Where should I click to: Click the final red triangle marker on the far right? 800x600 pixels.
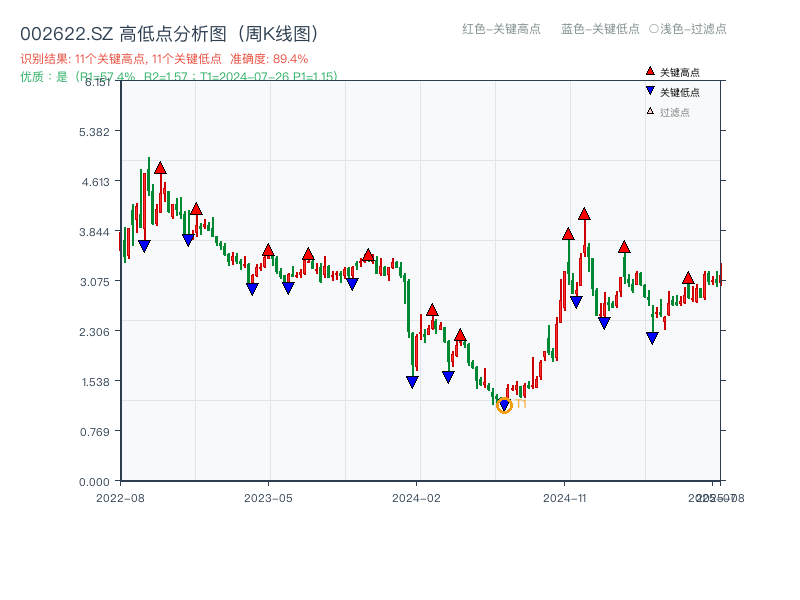pos(688,277)
